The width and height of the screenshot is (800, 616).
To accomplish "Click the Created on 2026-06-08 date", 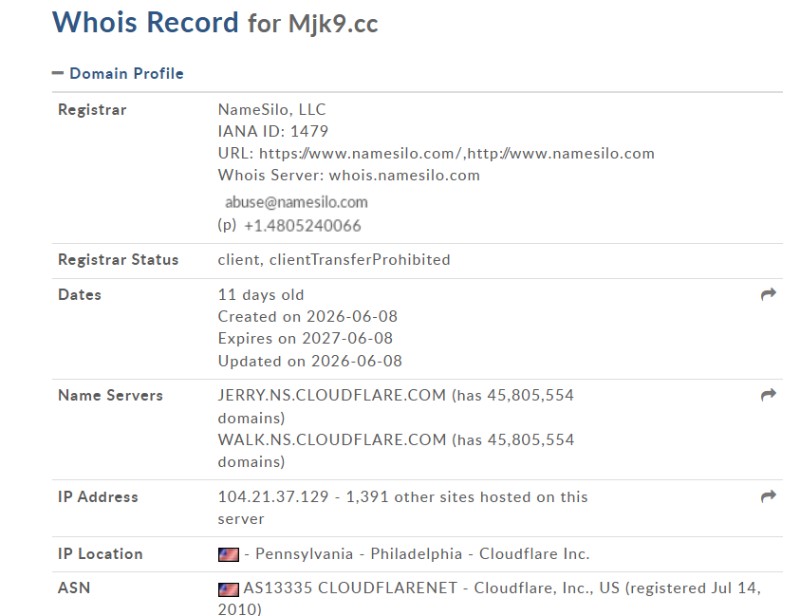I will pos(308,316).
